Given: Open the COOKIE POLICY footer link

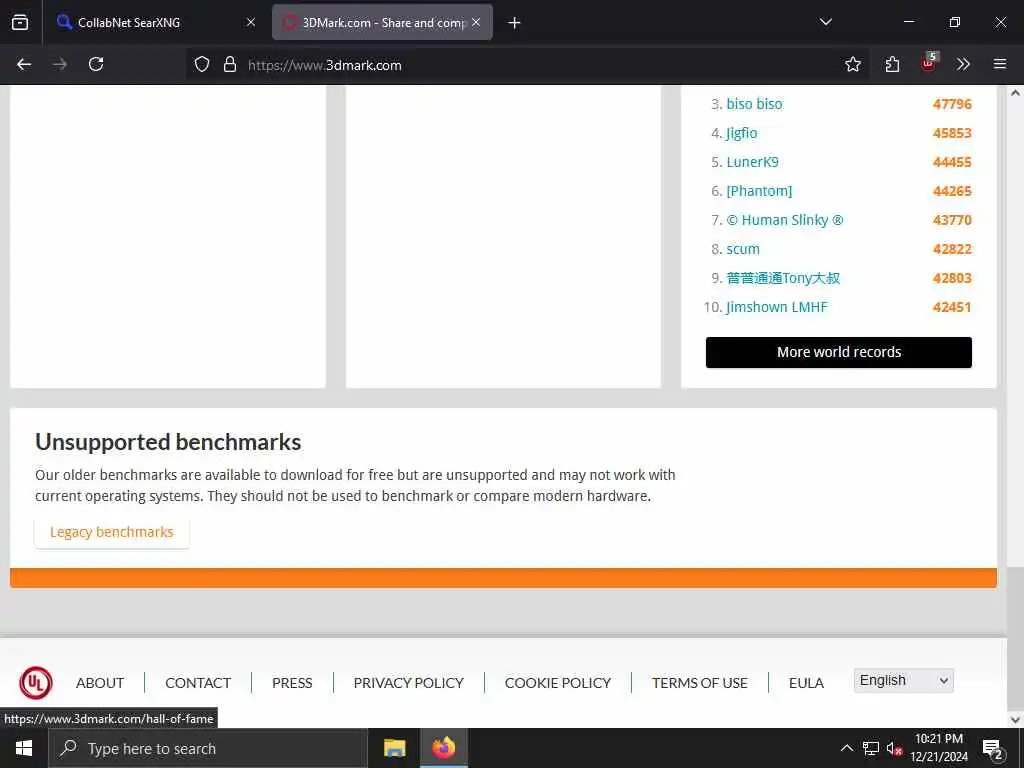Looking at the screenshot, I should [558, 683].
